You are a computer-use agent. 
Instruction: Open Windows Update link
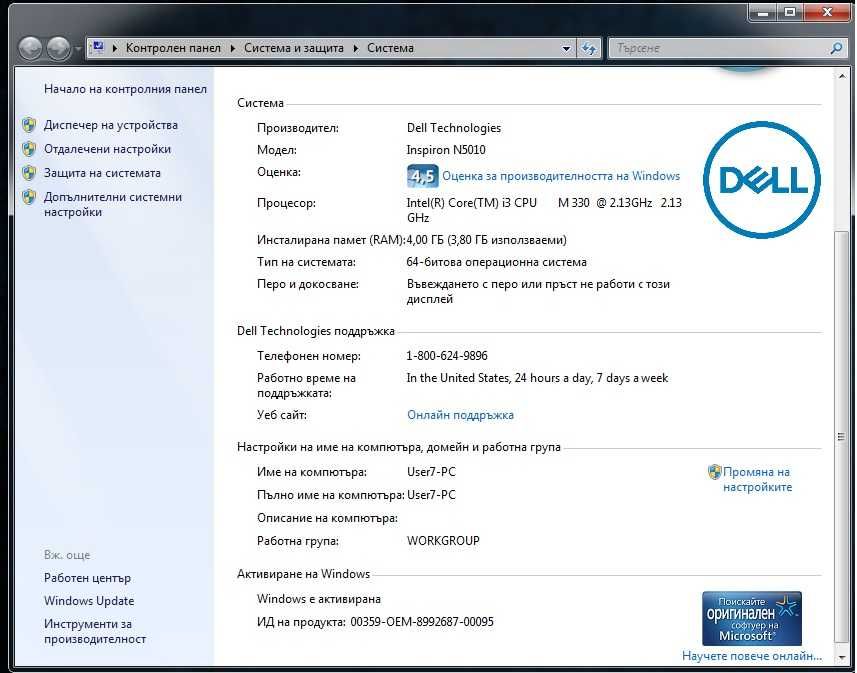coord(89,601)
